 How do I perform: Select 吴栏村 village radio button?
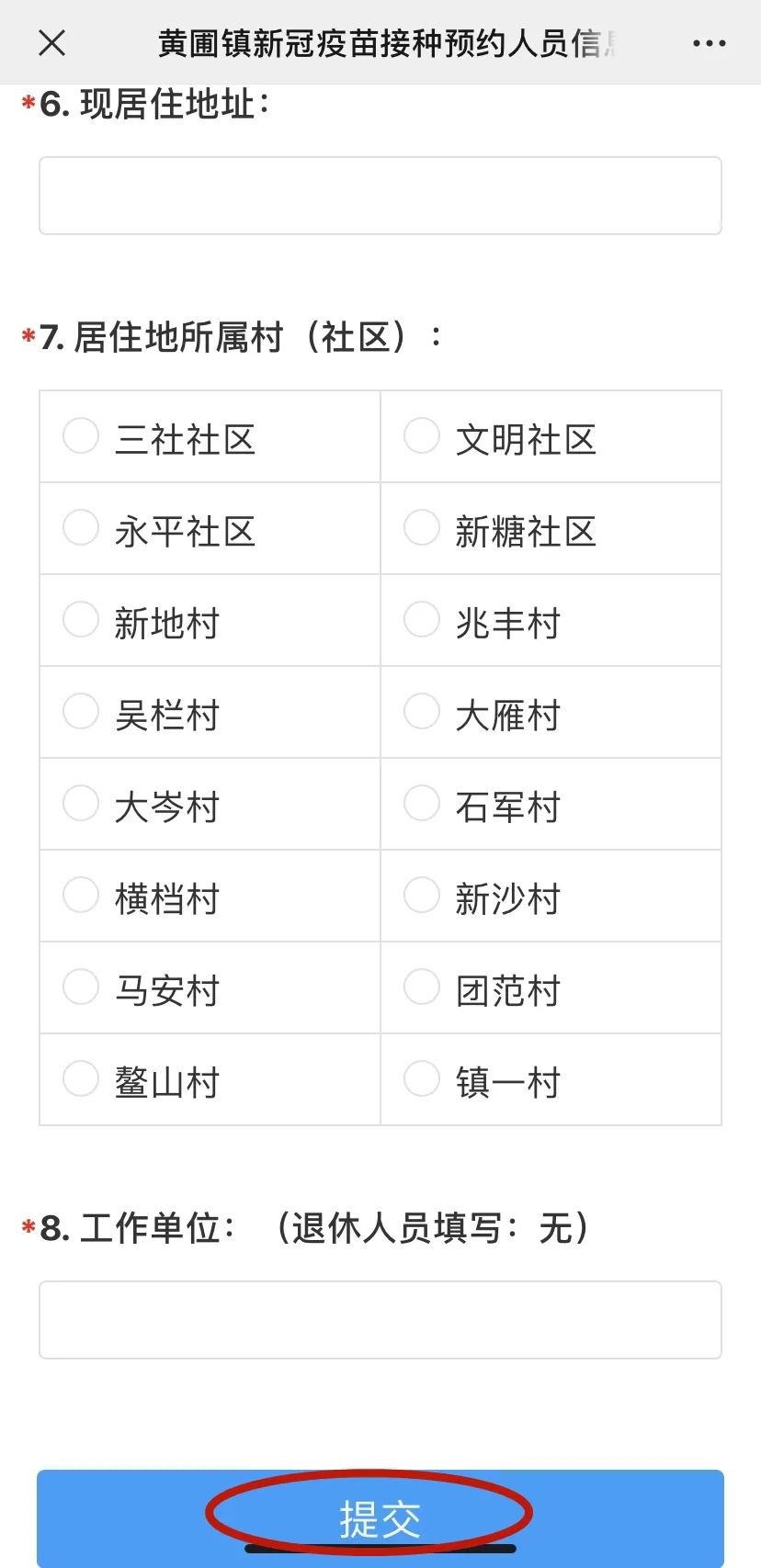81,712
